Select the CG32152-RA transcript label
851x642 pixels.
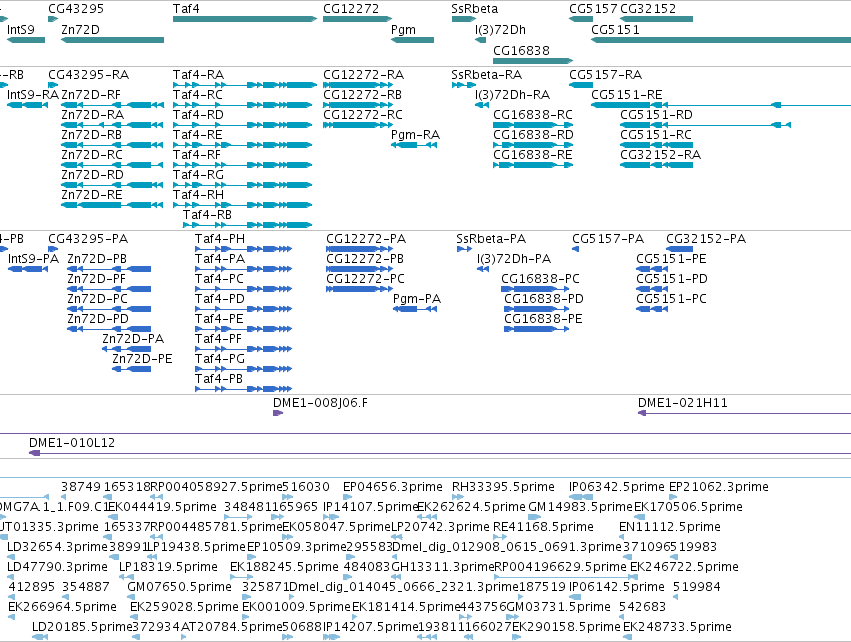(660, 155)
